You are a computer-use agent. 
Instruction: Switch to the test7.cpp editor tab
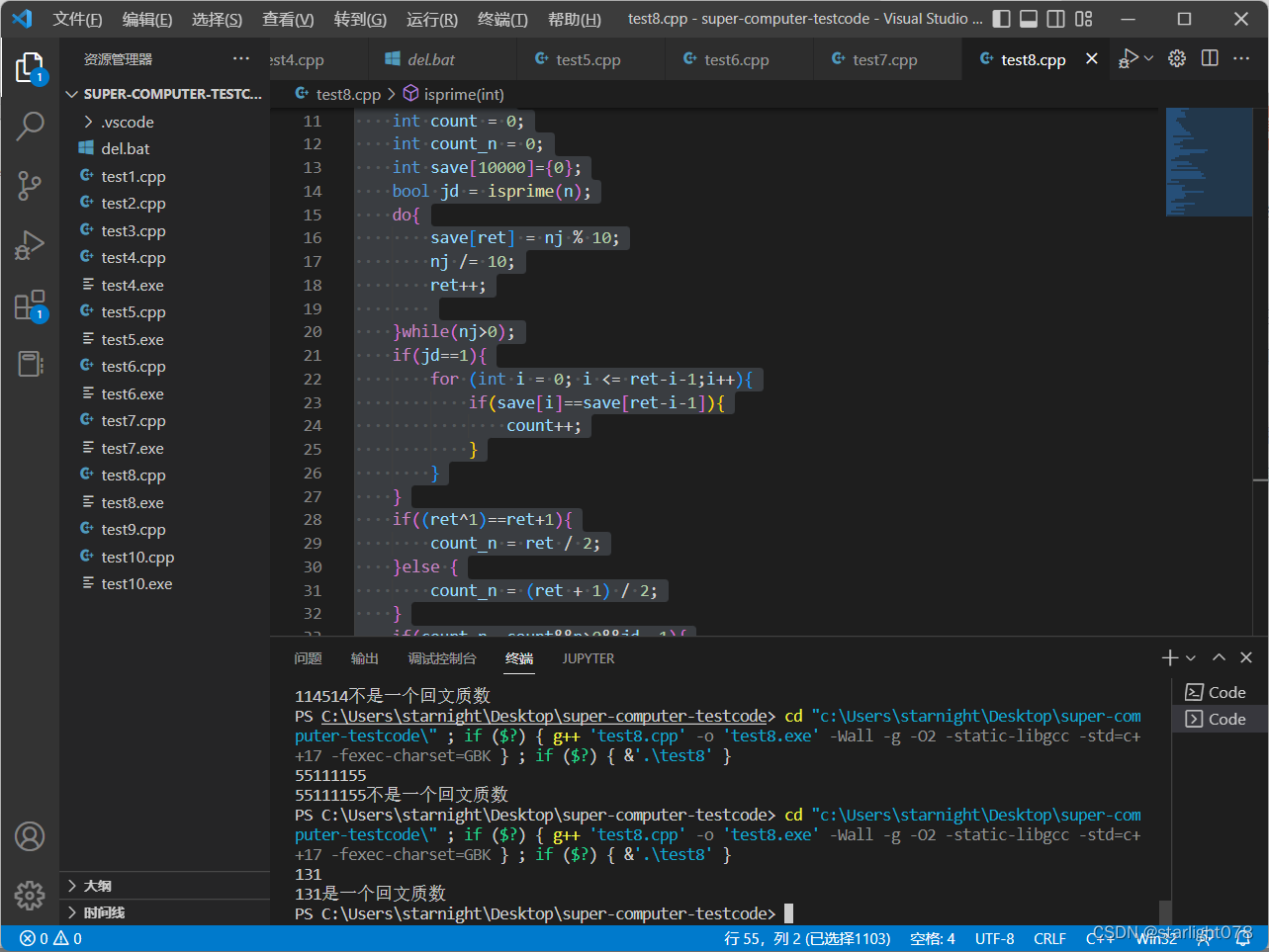886,59
